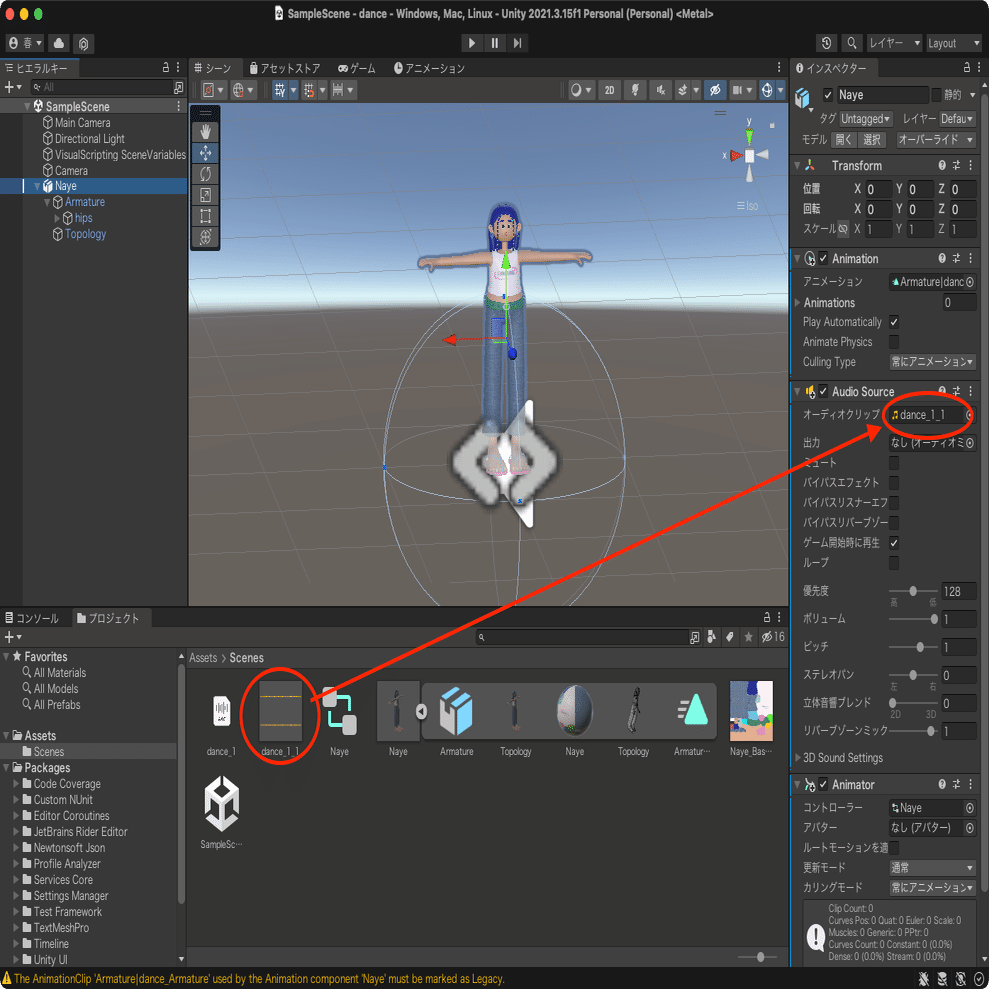Click Assets breadcrumb link
The image size is (989, 989).
pos(203,658)
